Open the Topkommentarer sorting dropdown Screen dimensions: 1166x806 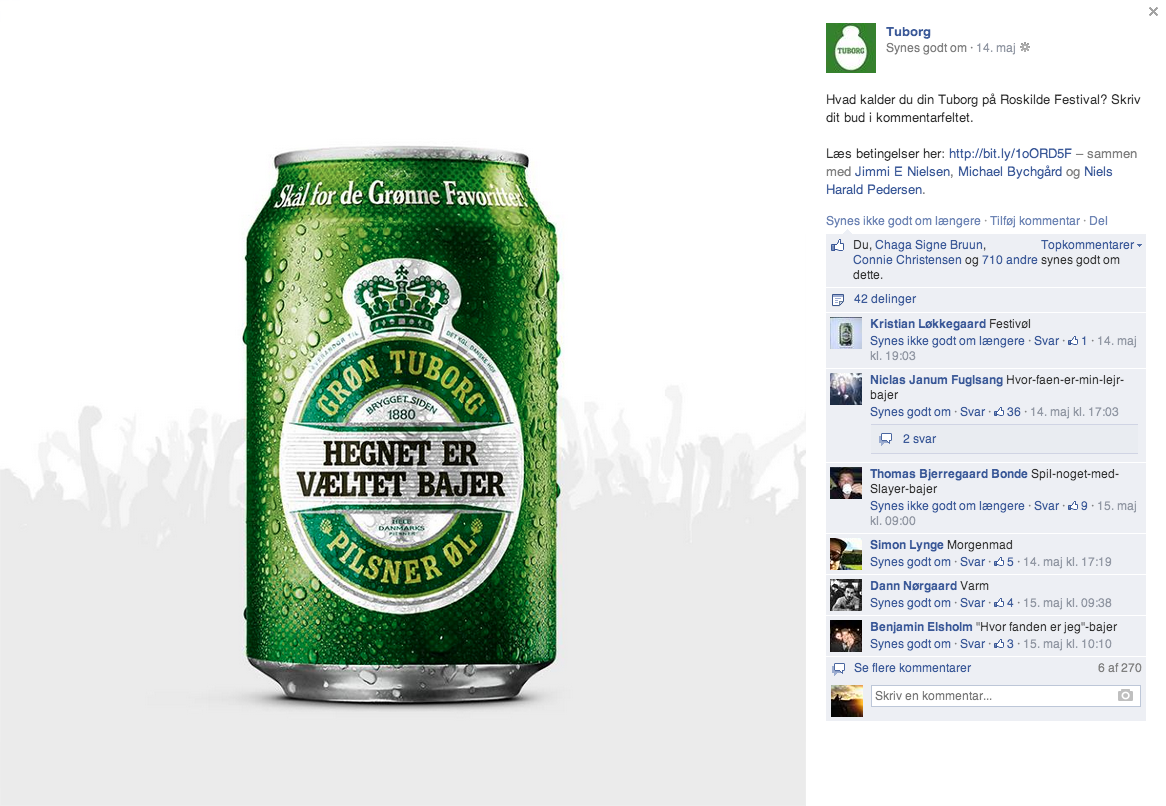(1091, 245)
